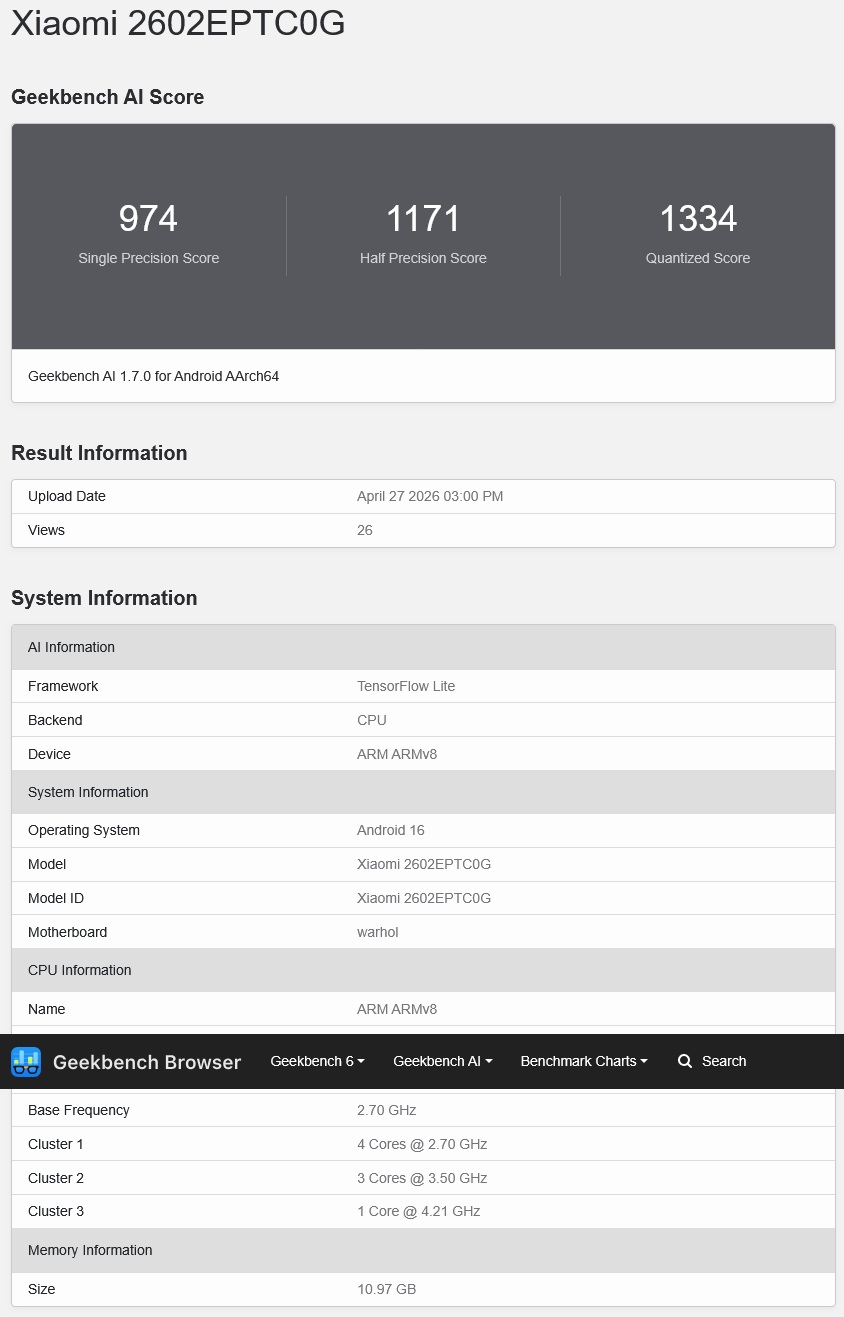Click the Base Frequency row label
844x1317 pixels.
point(79,1110)
